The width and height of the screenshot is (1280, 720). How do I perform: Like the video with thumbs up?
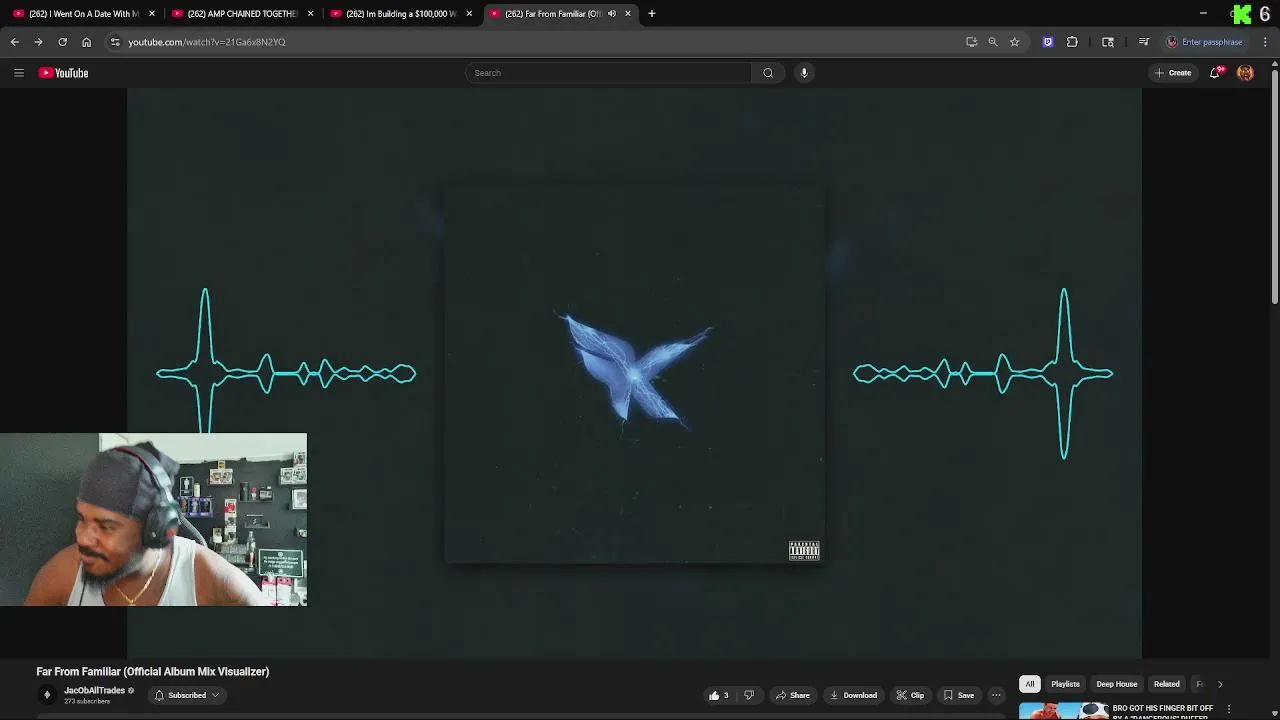(x=719, y=695)
